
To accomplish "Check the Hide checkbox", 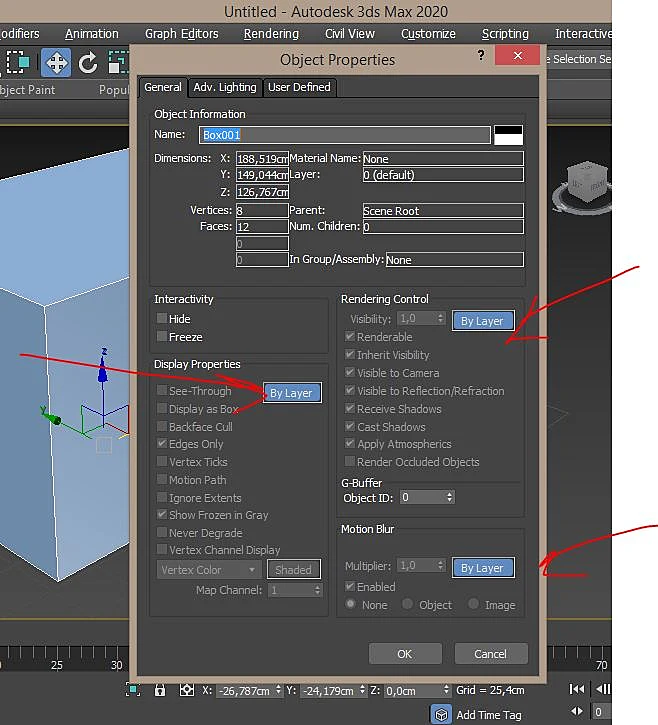I will coord(162,318).
